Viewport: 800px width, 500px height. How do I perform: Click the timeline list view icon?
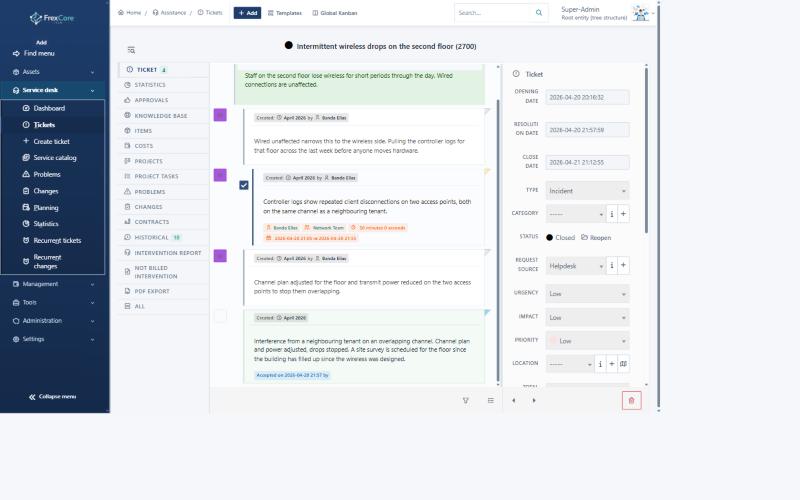[x=491, y=401]
